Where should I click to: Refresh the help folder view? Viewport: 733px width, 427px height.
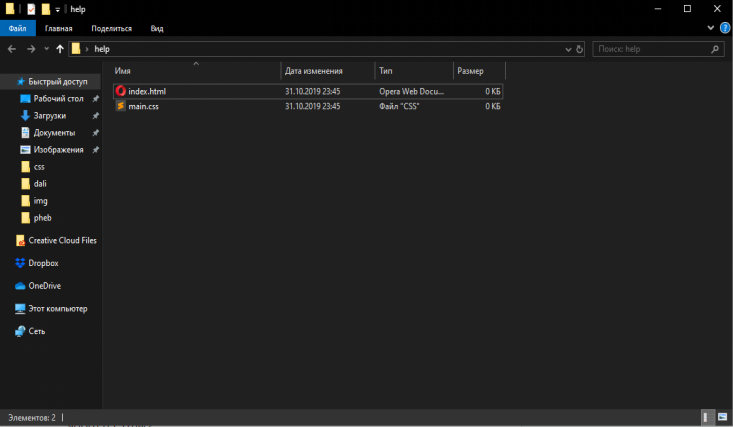pos(580,49)
